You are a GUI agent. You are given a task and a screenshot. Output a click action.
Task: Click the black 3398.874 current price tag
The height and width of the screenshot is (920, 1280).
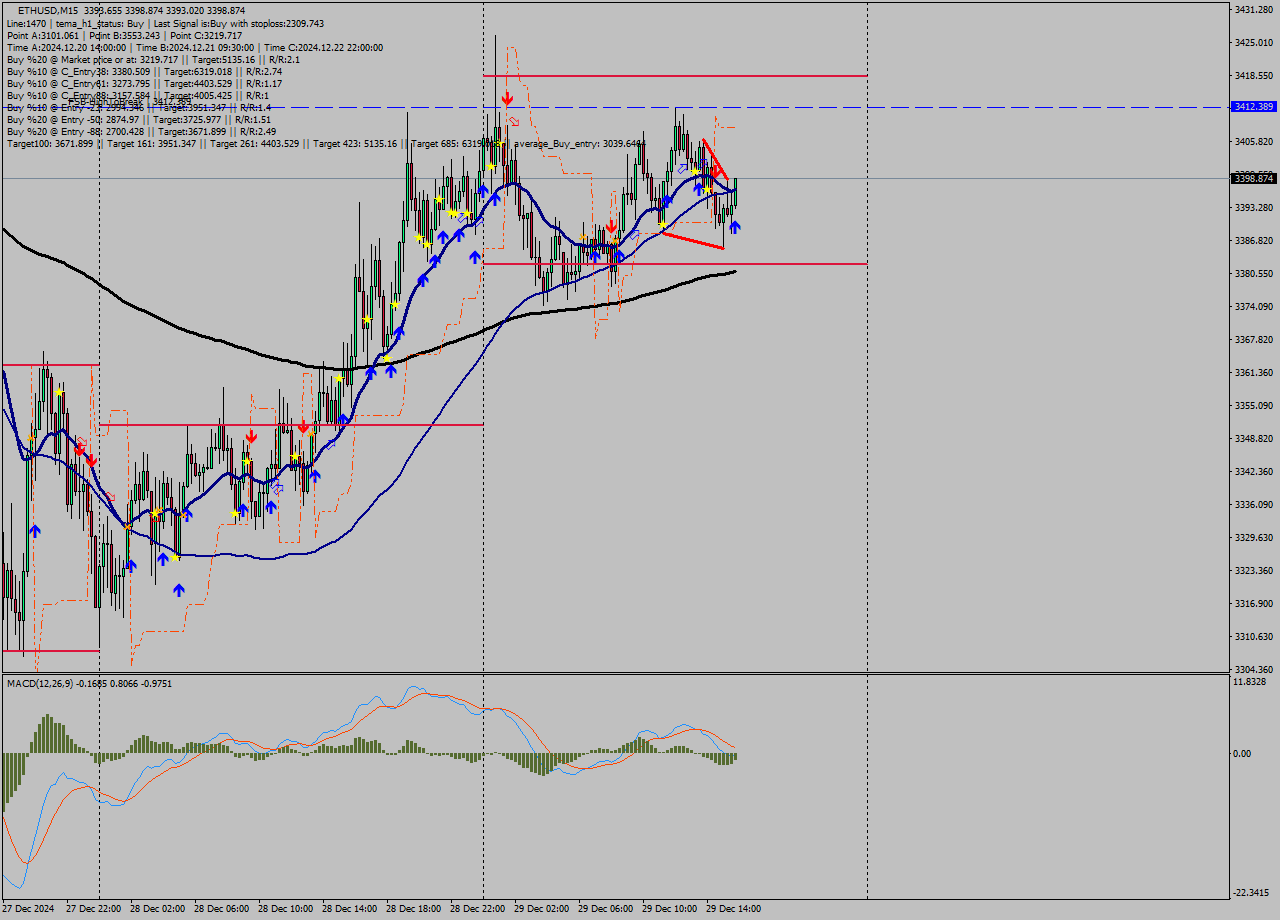[1253, 178]
